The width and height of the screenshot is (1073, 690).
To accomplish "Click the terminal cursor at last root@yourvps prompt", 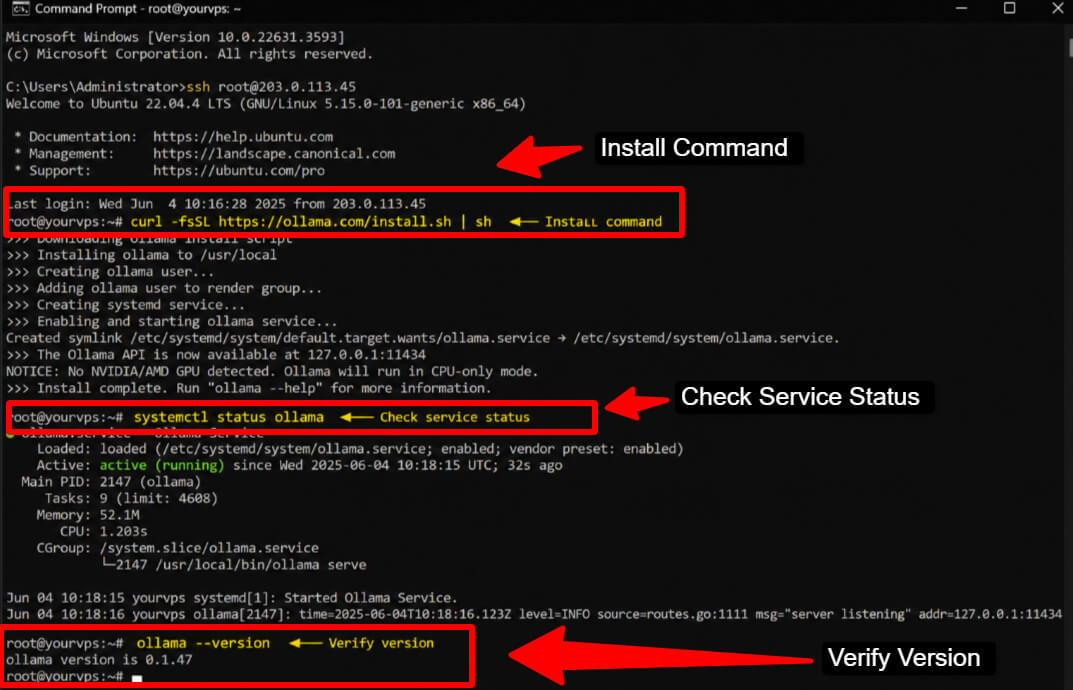I will coord(137,678).
